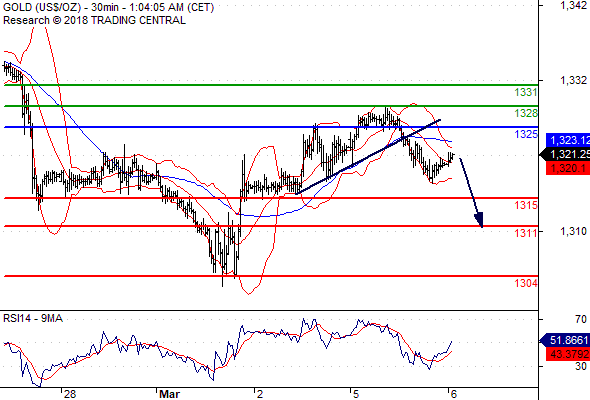
Task: Click the blue 1,323.12 price tag
Action: pos(568,140)
